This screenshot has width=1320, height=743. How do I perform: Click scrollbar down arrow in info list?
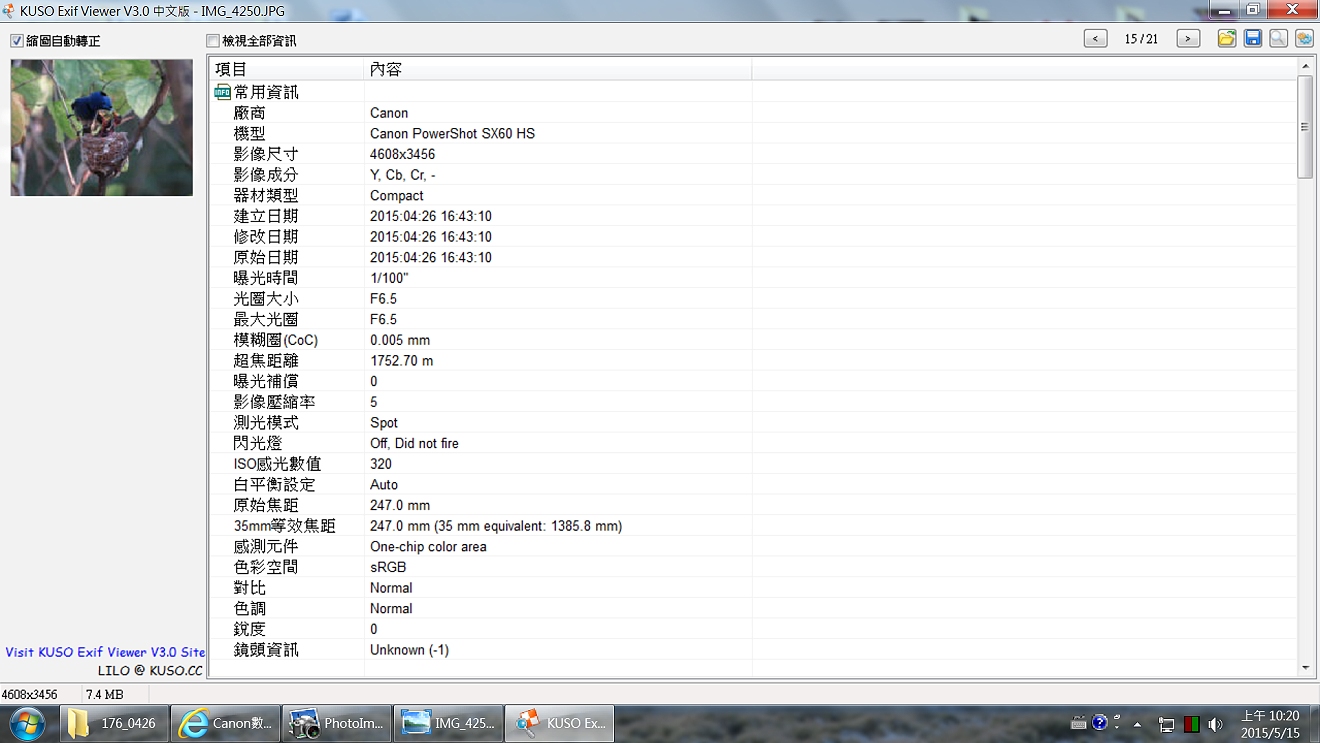[x=1305, y=668]
